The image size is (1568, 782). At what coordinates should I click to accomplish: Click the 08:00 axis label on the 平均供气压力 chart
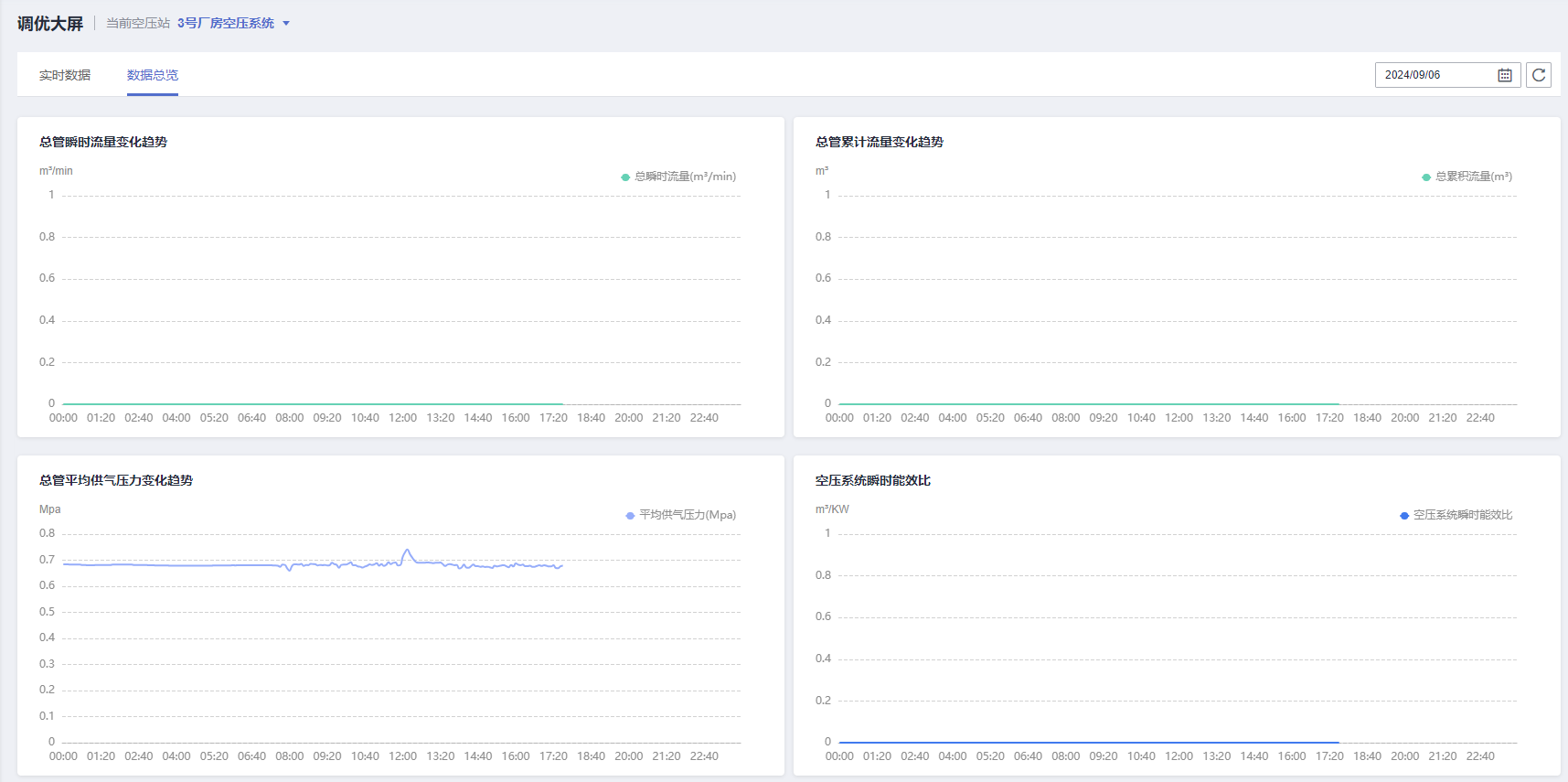289,756
